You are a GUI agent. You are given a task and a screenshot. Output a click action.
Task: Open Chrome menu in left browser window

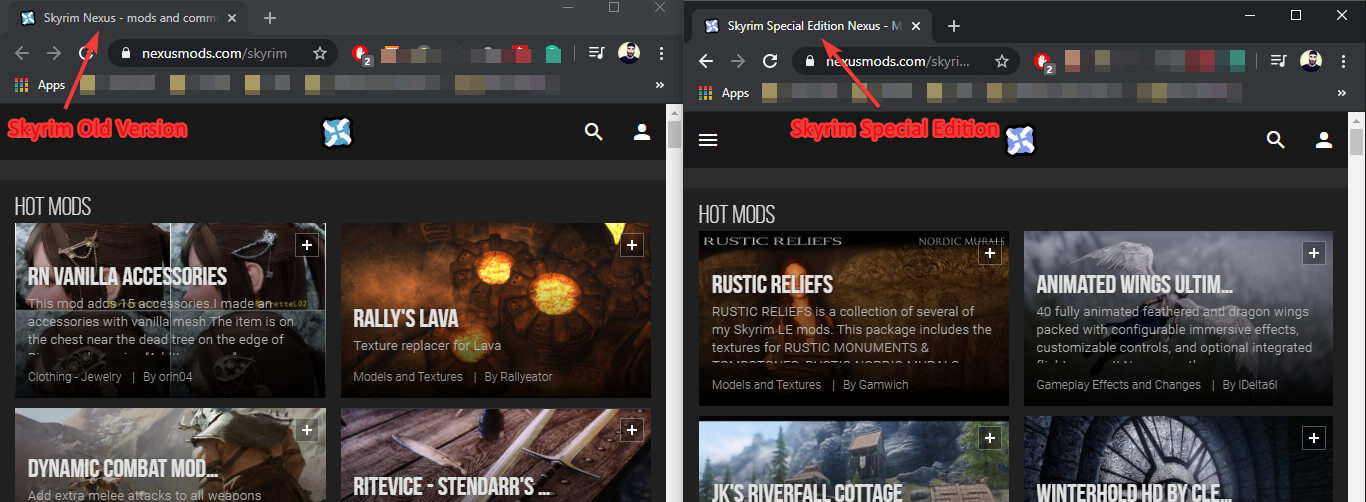pos(661,53)
